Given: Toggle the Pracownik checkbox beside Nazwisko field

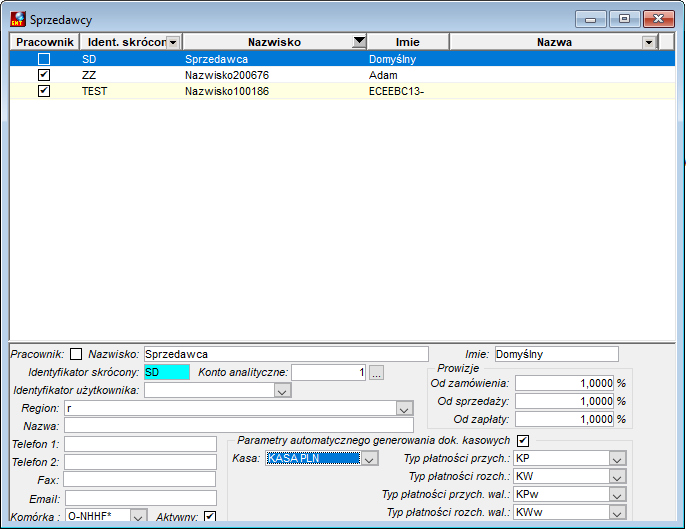Looking at the screenshot, I should (76, 354).
